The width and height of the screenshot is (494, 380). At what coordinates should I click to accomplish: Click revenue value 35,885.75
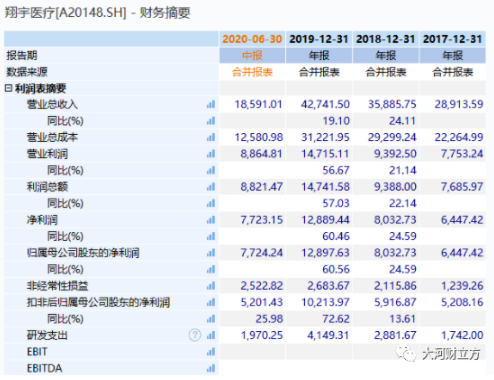pos(392,104)
